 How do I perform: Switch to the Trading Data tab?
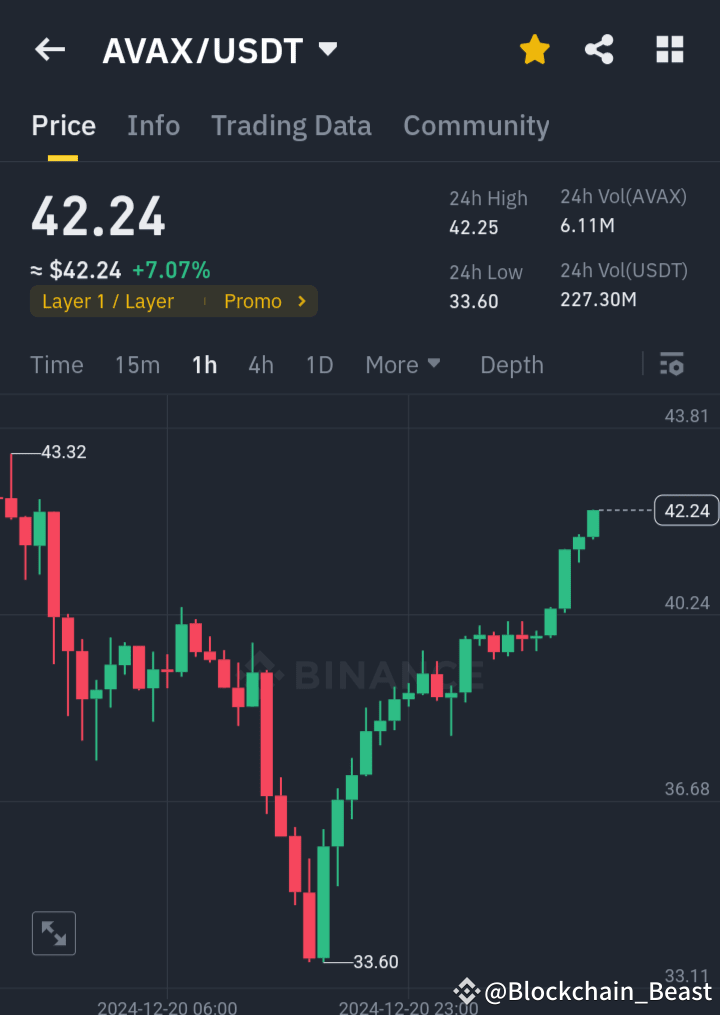pyautogui.click(x=291, y=126)
